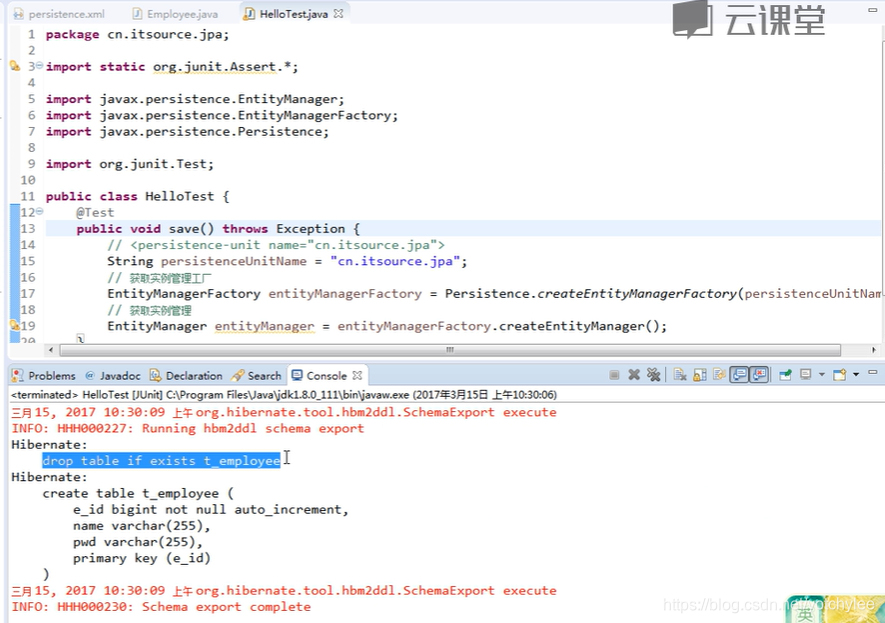This screenshot has height=623, width=885.
Task: Click the Terminate button in Console toolbar
Action: 614,375
